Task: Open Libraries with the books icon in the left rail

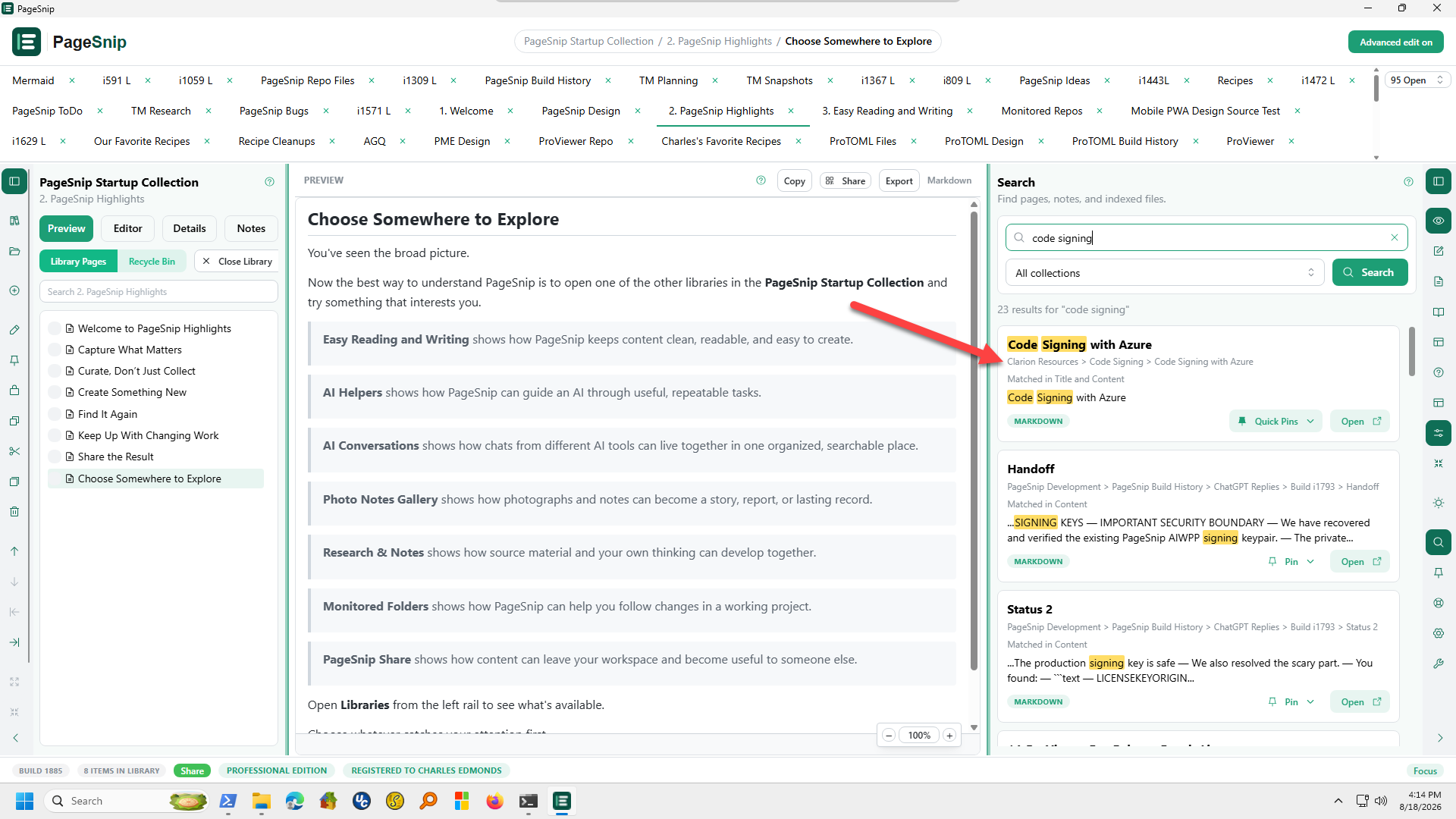Action: pos(14,221)
